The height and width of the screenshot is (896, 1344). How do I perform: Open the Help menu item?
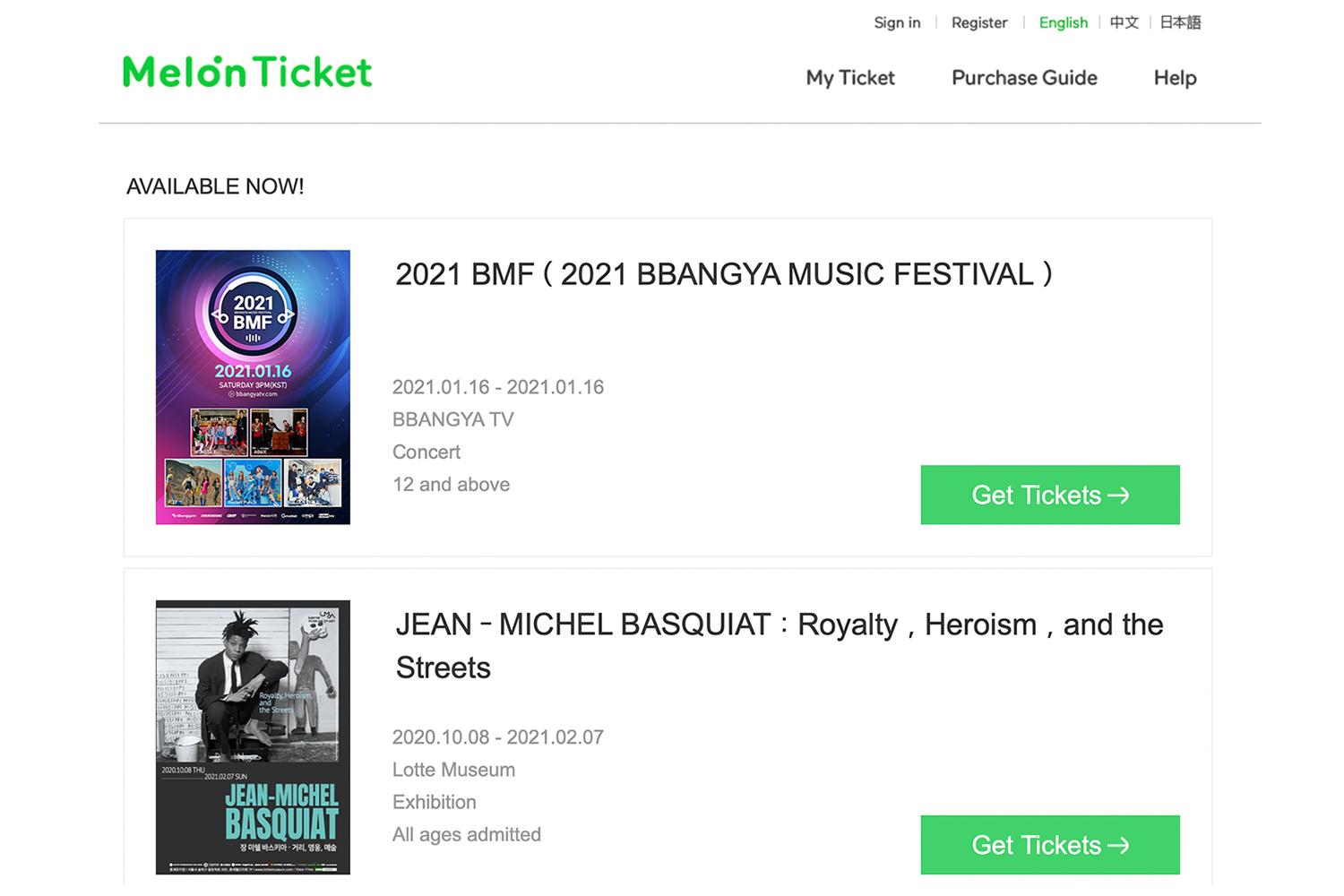click(1175, 78)
